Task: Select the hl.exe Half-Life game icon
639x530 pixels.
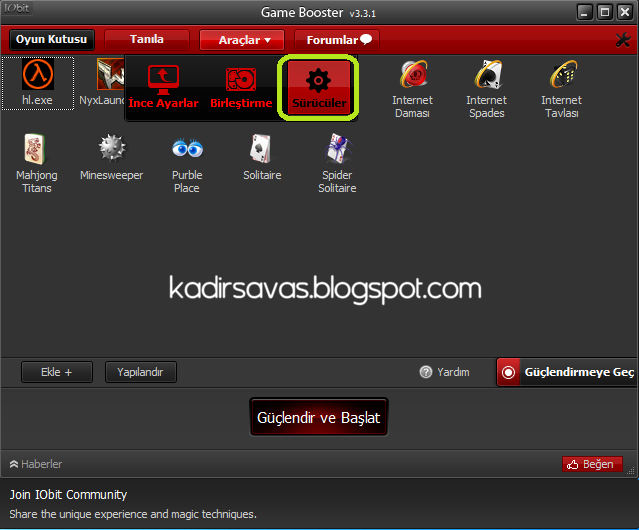Action: tap(37, 84)
